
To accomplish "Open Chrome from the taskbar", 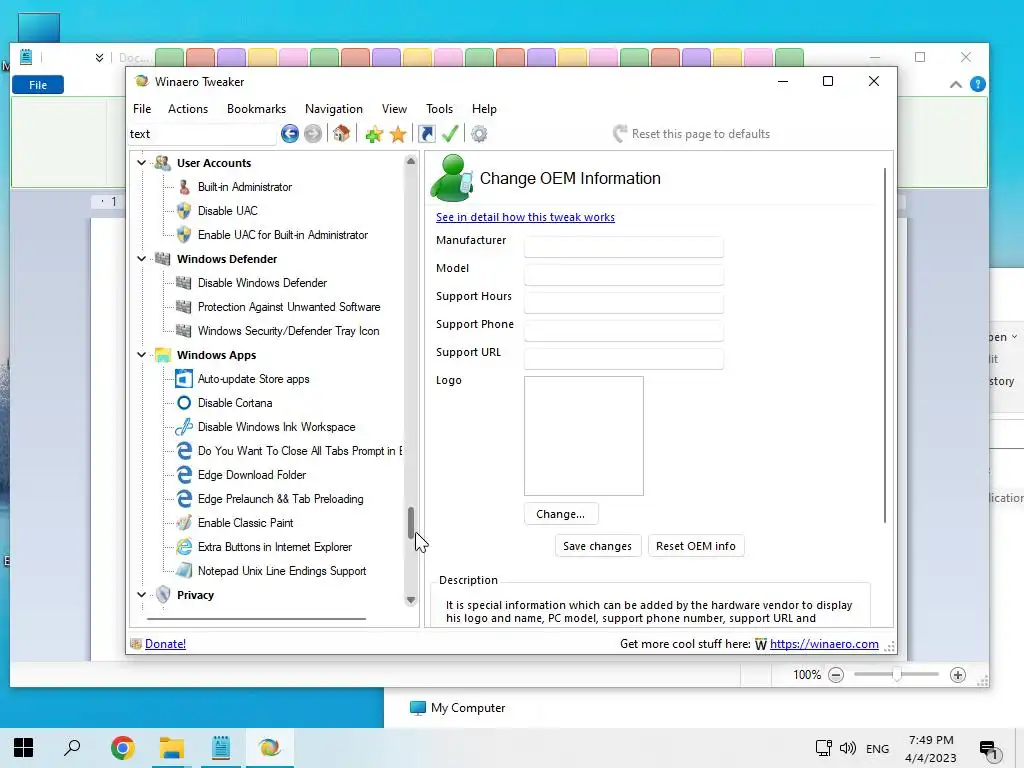I will tap(122, 747).
